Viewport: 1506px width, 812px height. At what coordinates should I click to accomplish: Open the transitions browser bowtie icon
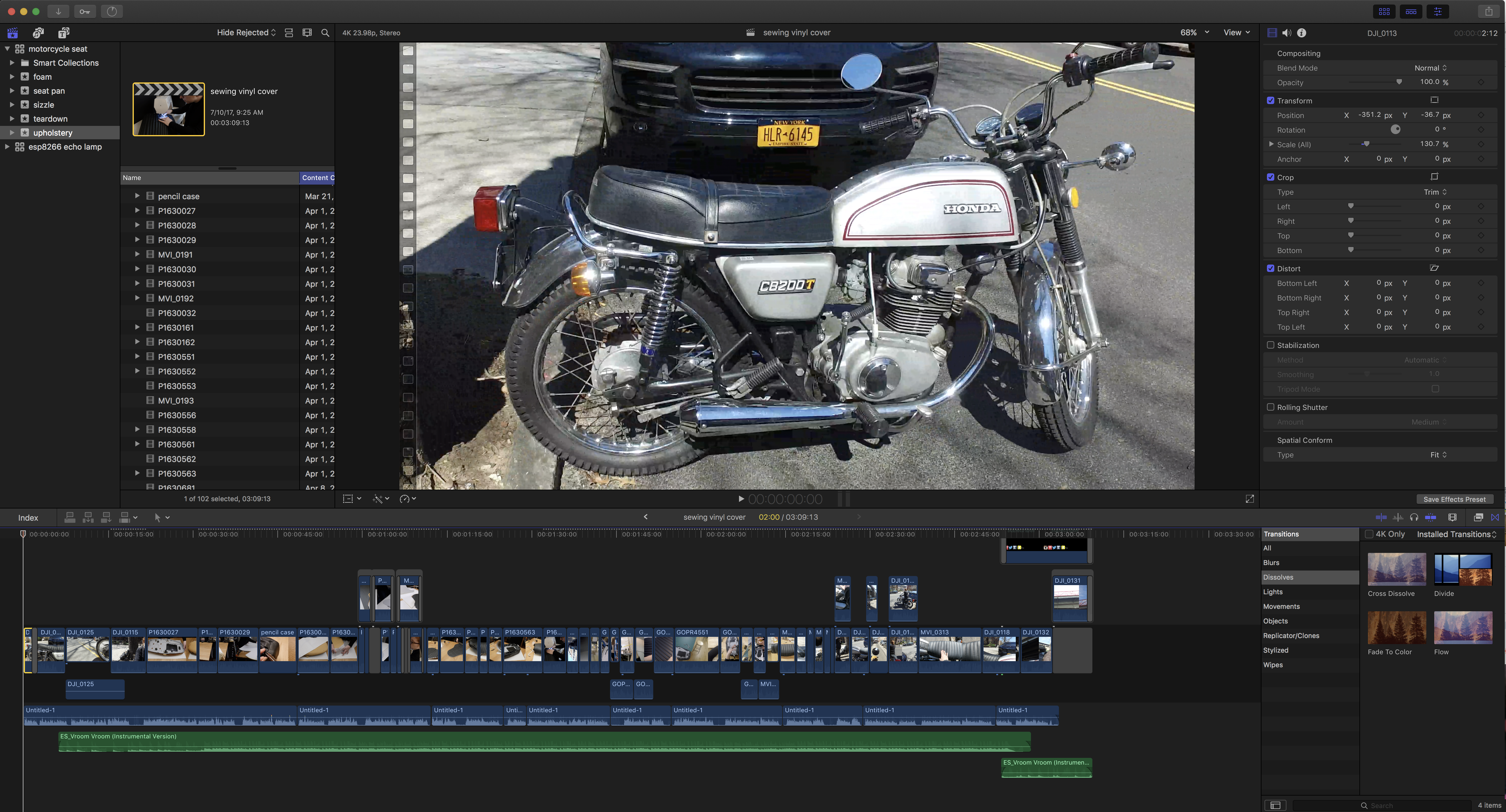[x=1495, y=517]
